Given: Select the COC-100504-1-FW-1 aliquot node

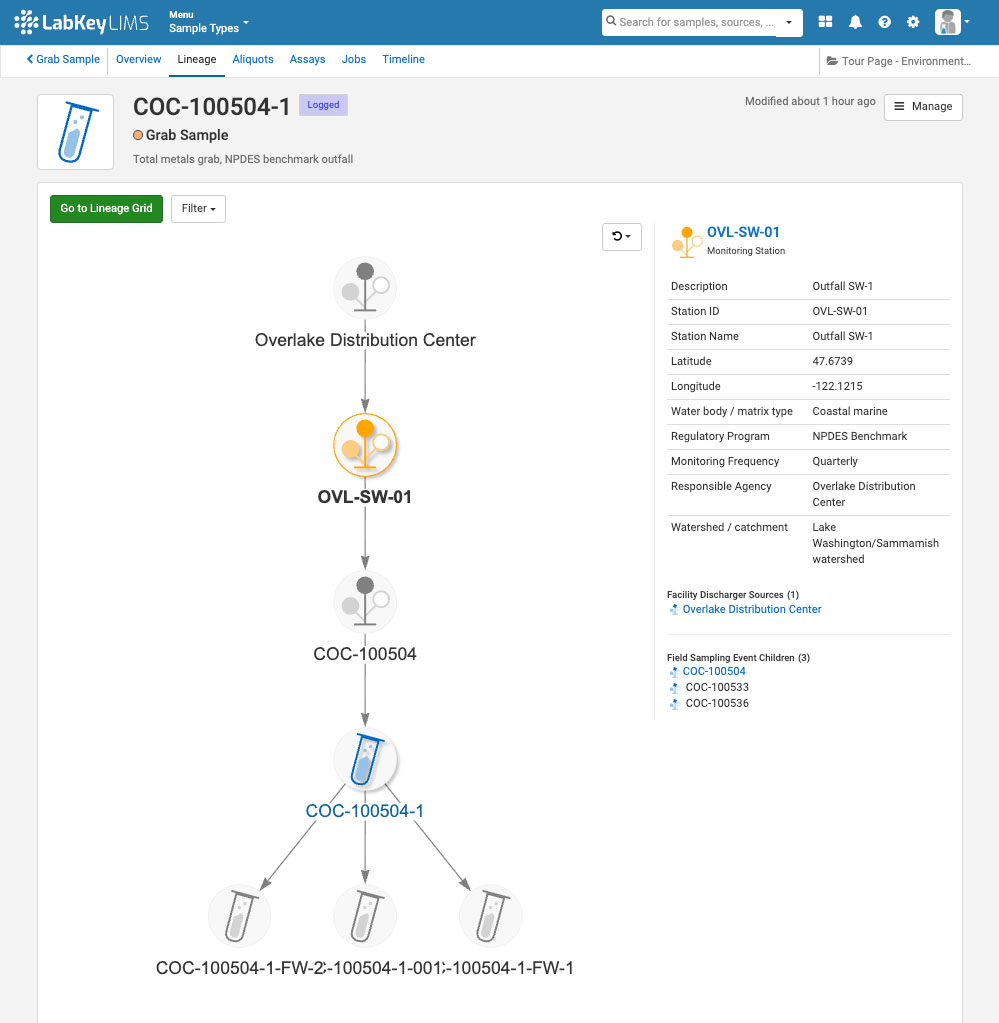Looking at the screenshot, I should point(491,916).
